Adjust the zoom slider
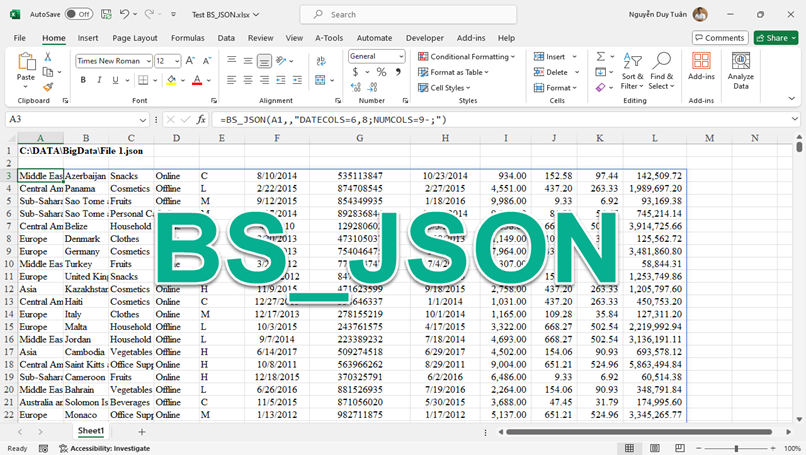 point(736,448)
